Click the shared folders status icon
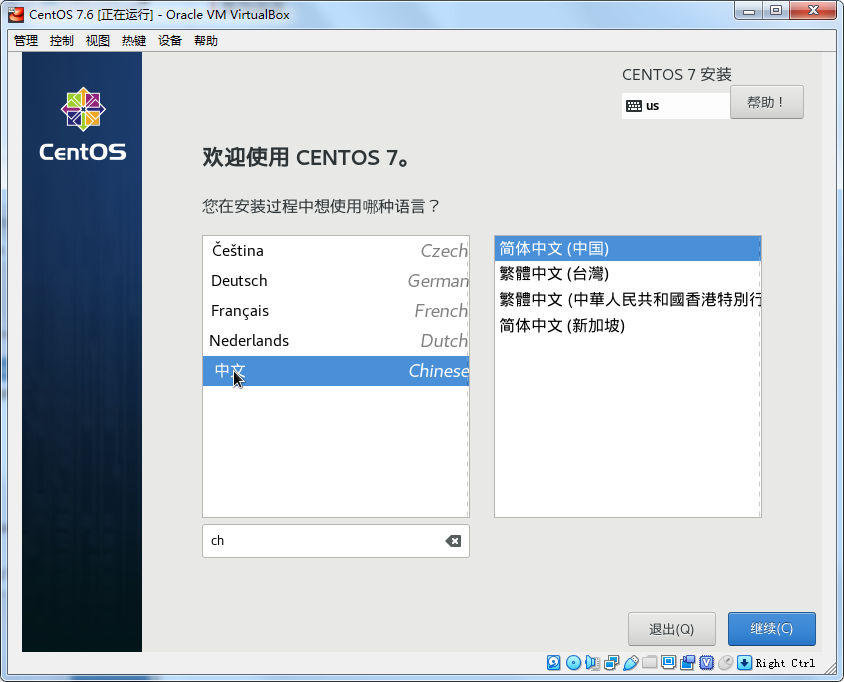Image resolution: width=844 pixels, height=682 pixels. [x=649, y=663]
